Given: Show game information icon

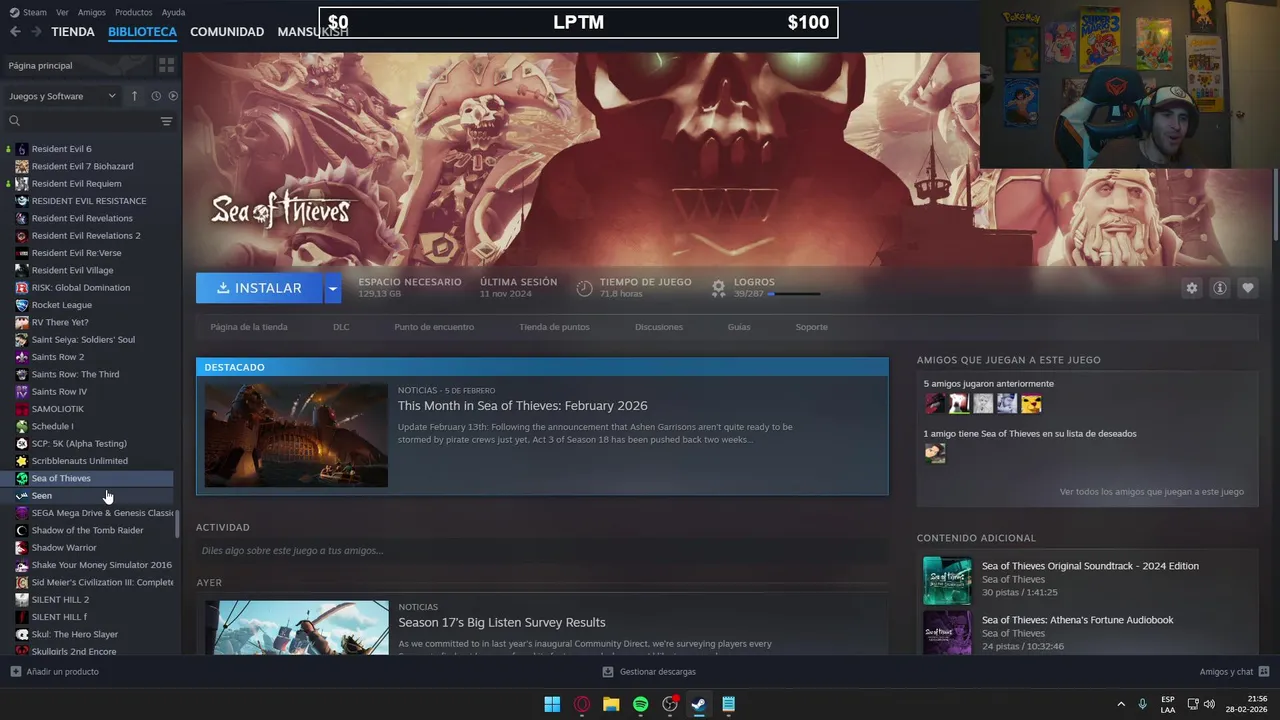Looking at the screenshot, I should click(1220, 288).
